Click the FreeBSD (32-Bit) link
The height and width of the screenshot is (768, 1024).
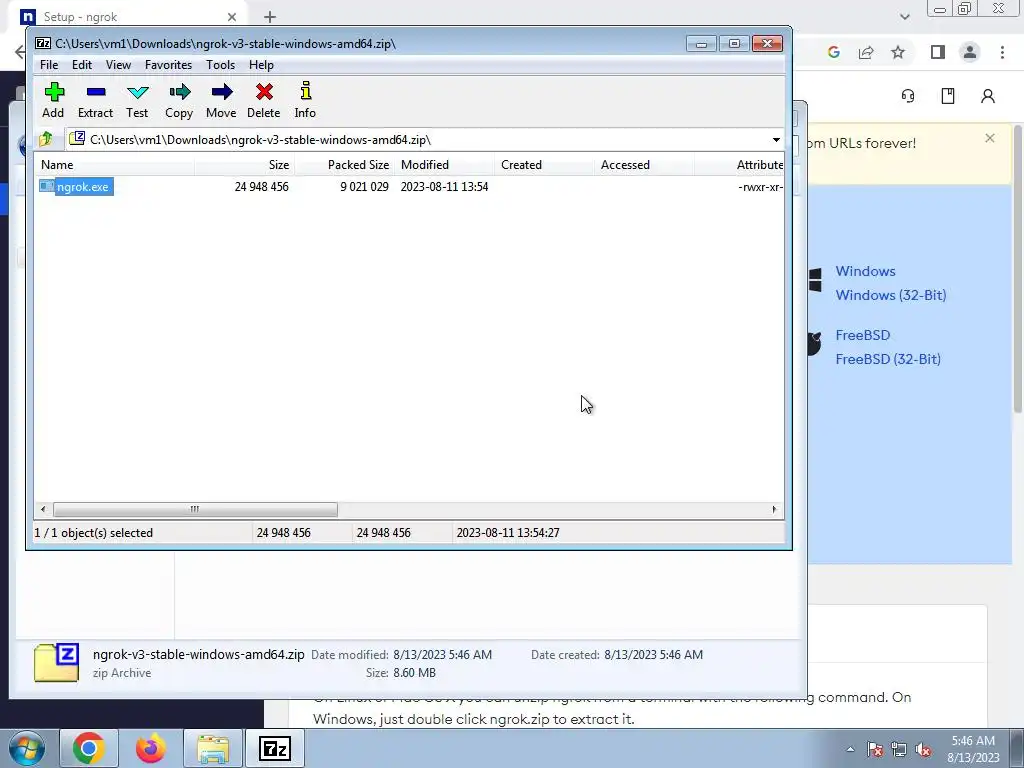pos(888,359)
